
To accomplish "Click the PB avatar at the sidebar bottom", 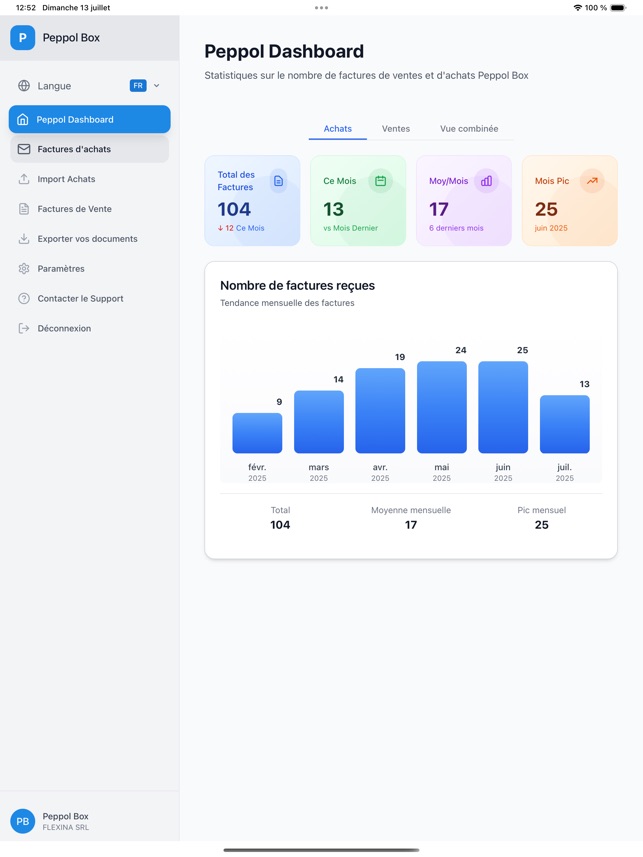I will coord(22,821).
